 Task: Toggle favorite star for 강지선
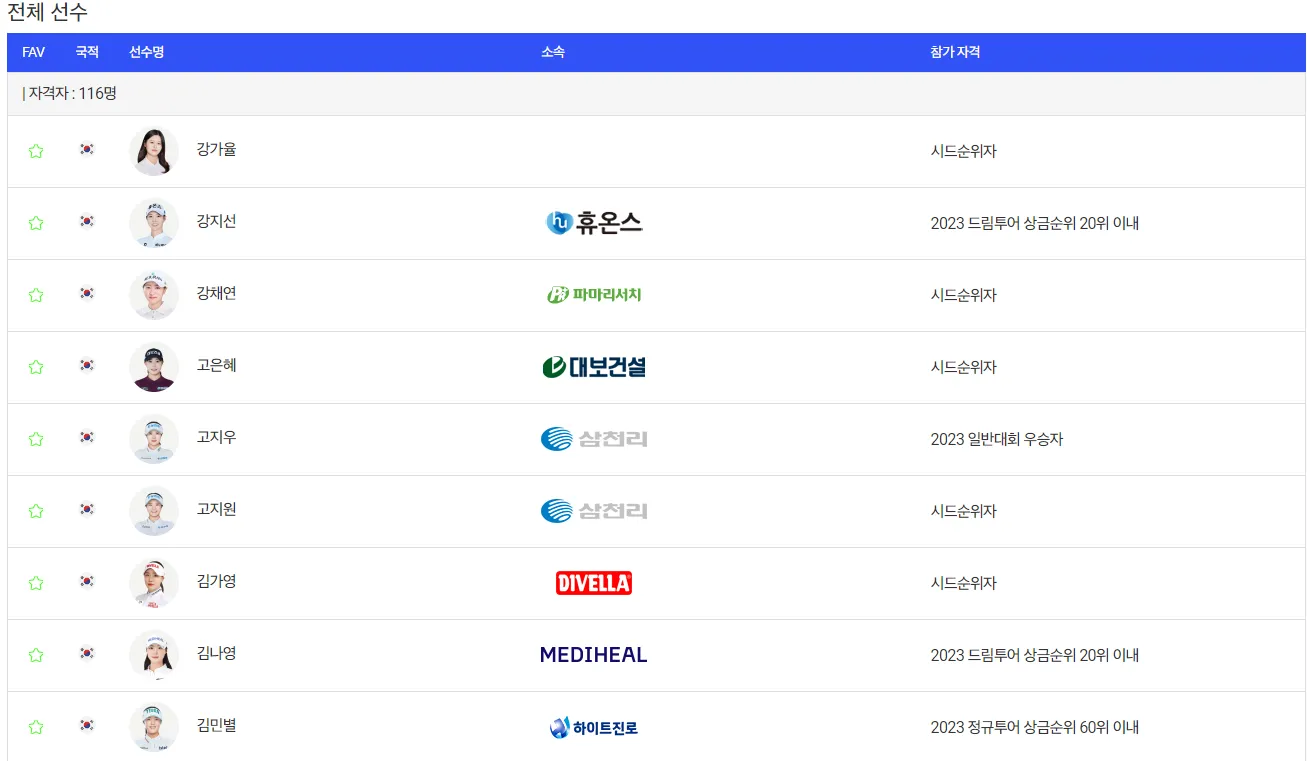36,224
